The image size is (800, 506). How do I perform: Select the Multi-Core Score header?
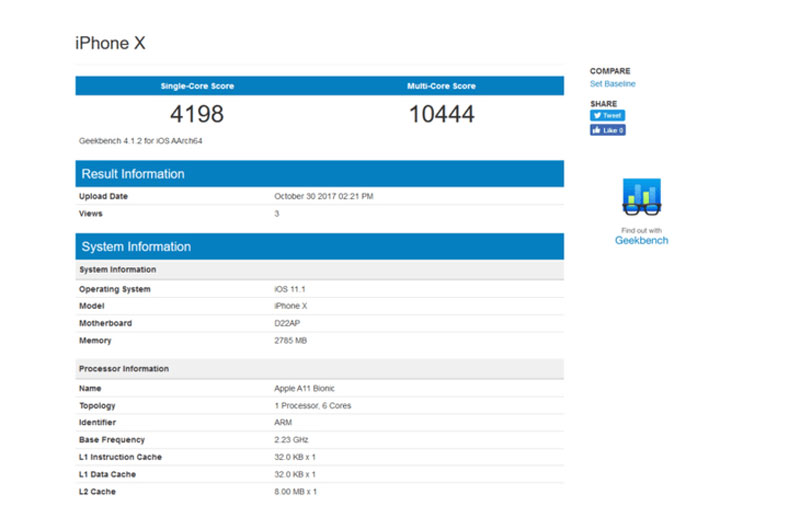(x=441, y=86)
